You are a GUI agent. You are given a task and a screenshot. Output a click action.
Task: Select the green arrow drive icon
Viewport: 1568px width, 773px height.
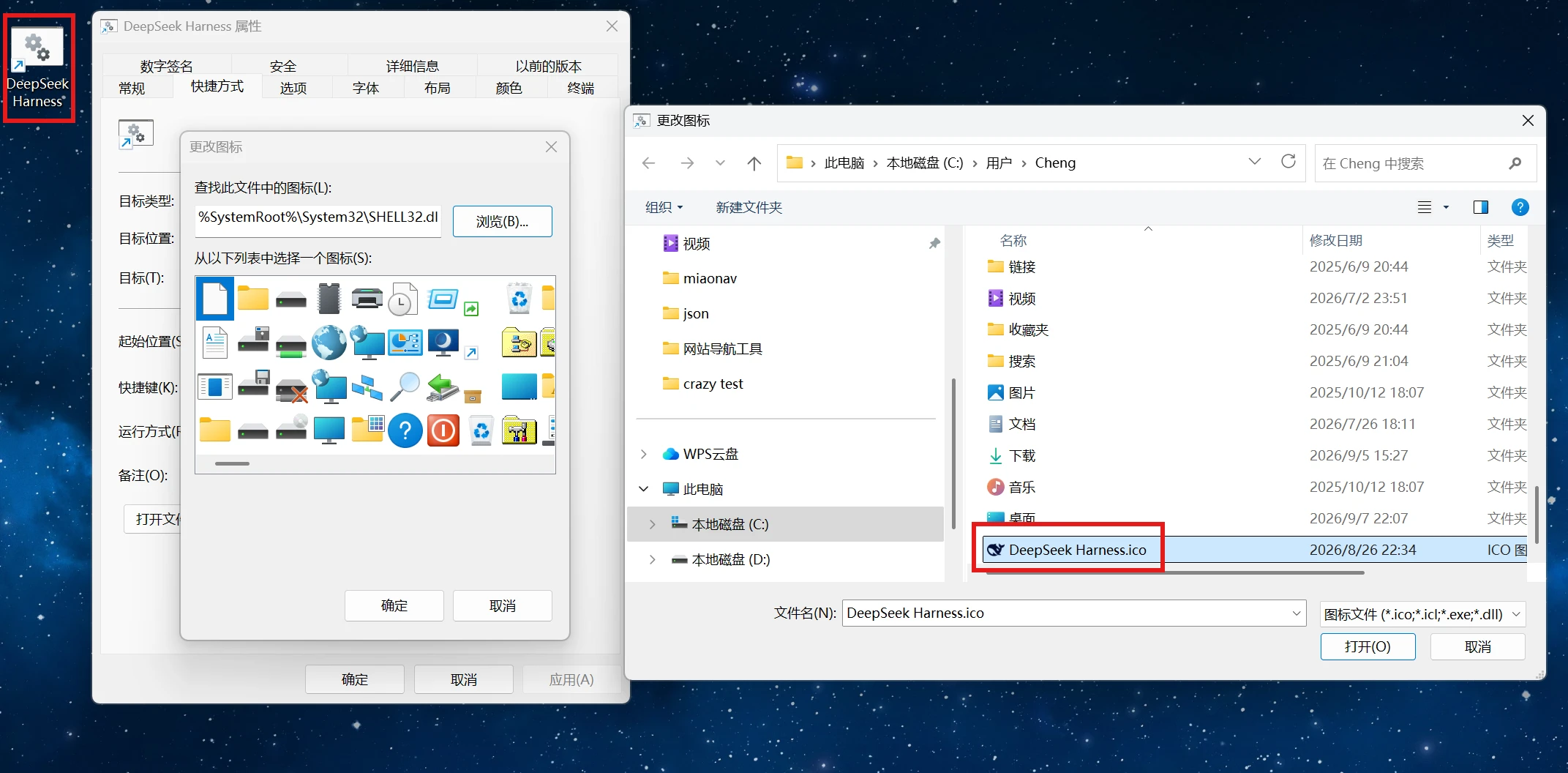tap(443, 386)
